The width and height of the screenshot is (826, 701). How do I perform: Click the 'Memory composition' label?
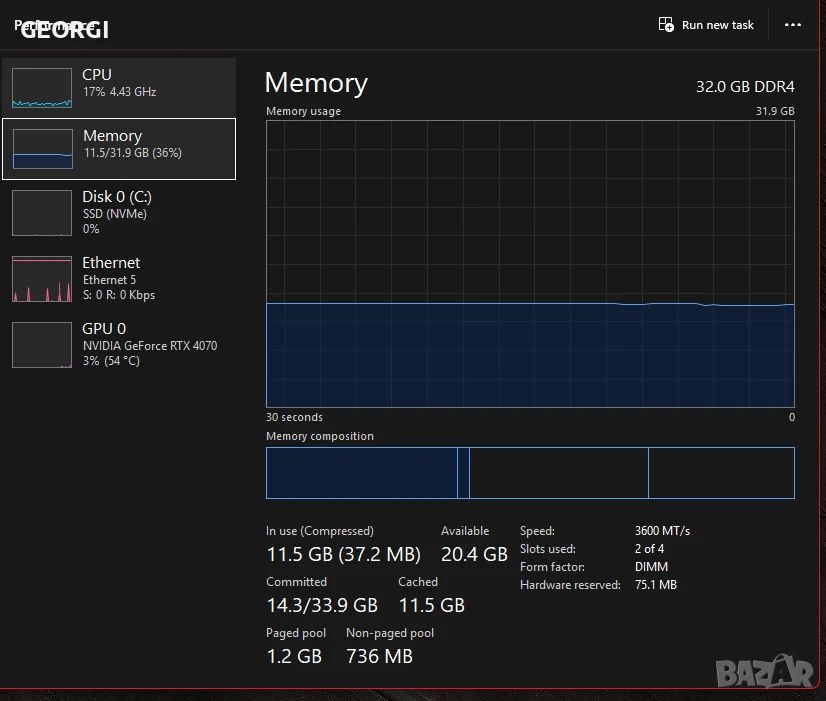point(320,436)
